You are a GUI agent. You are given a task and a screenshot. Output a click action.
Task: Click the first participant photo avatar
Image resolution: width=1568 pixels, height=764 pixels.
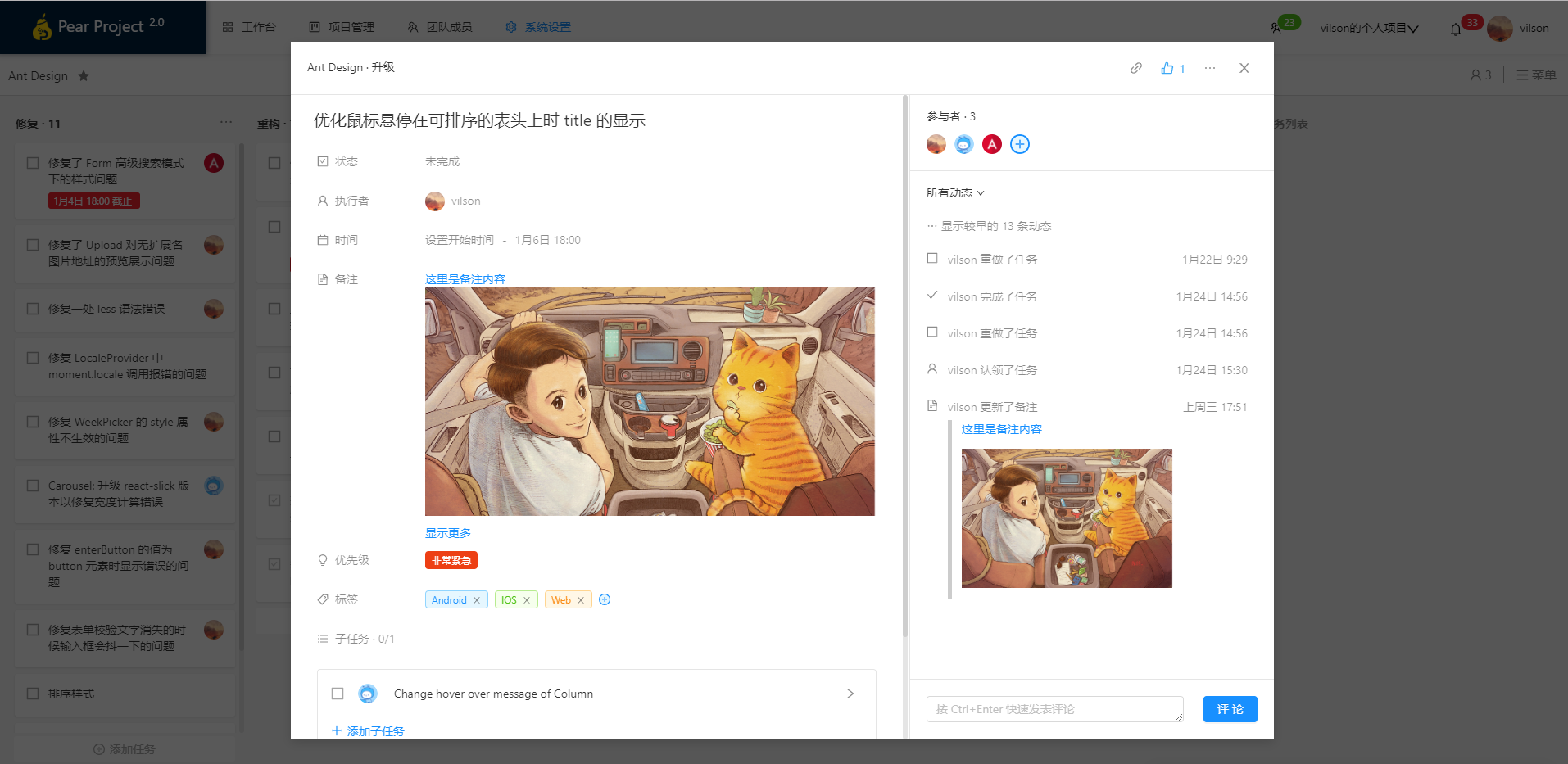tap(936, 144)
